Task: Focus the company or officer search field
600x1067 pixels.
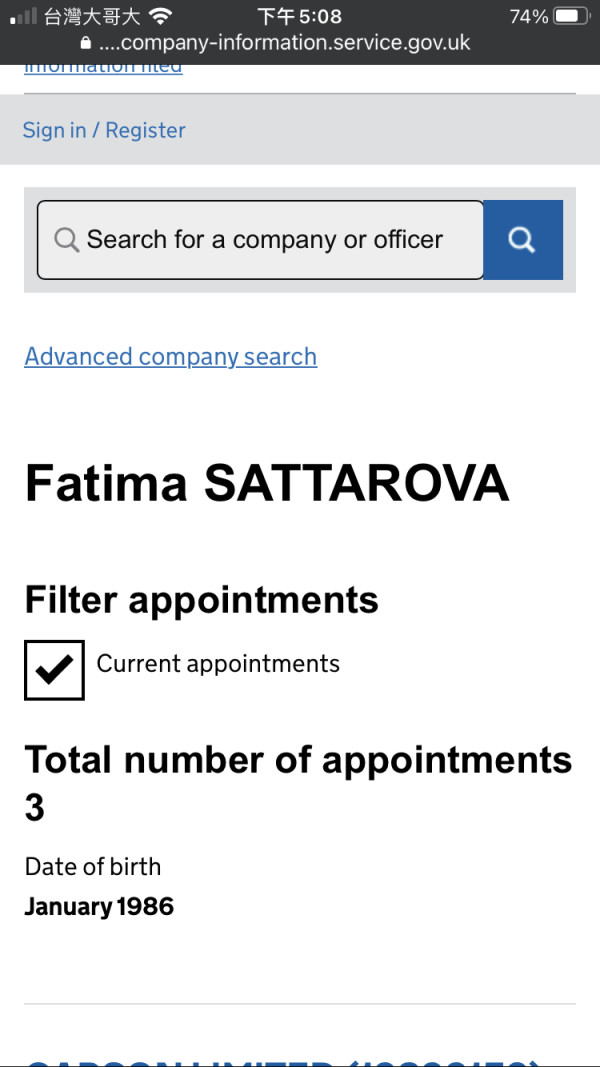Action: coord(265,240)
